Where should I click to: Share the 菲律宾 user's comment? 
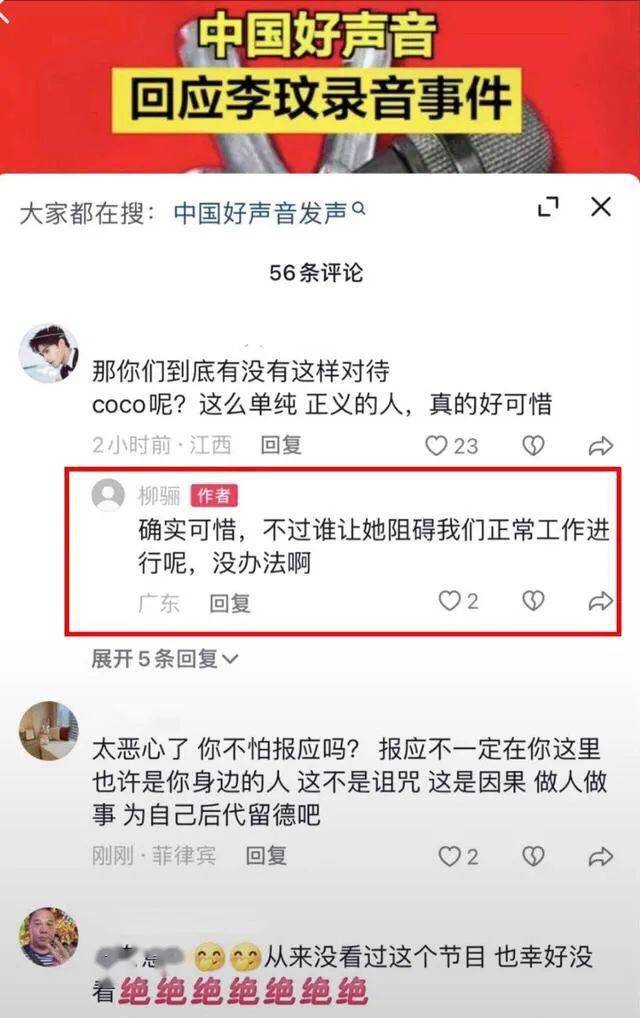600,856
